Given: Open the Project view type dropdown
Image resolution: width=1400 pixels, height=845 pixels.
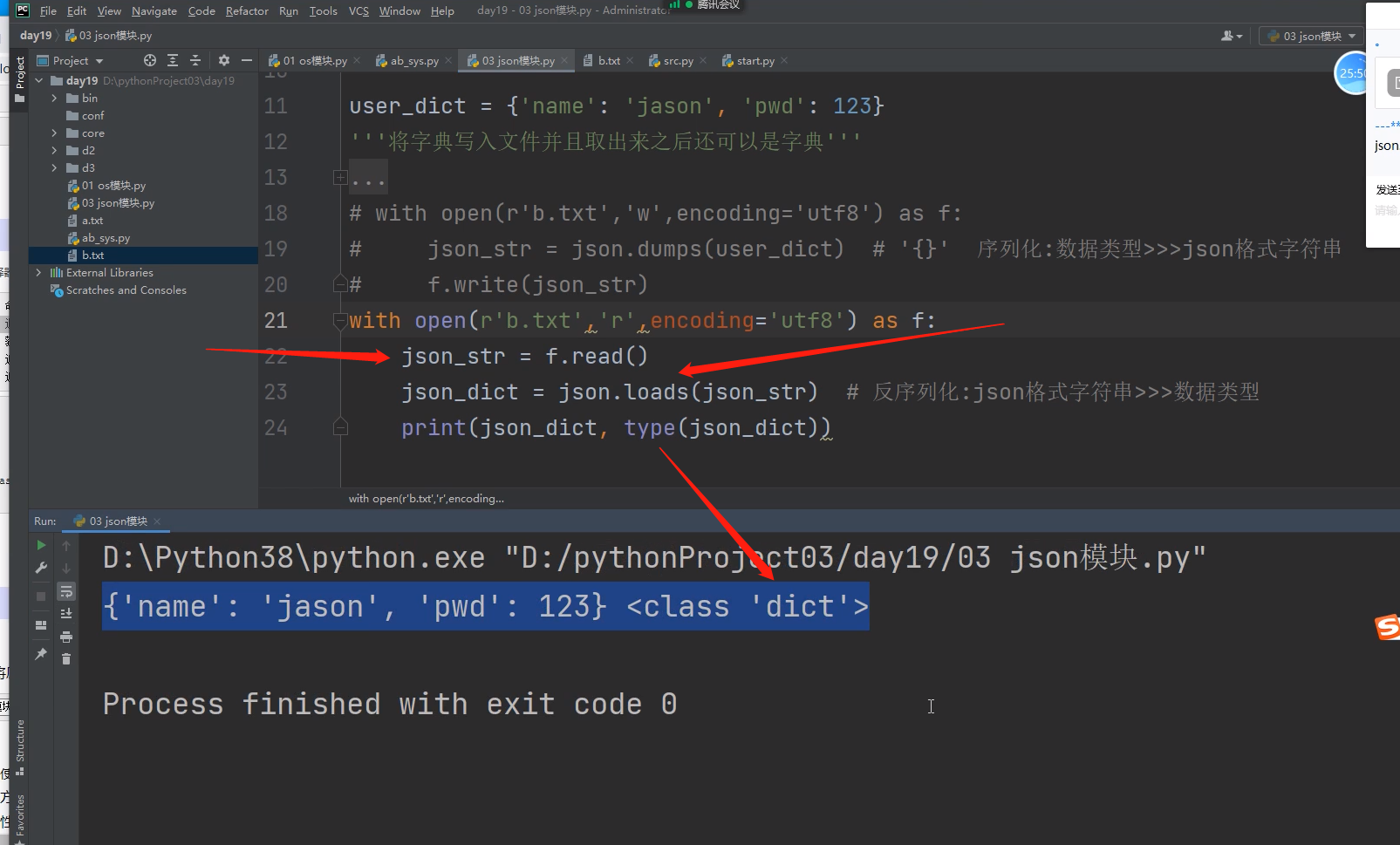Looking at the screenshot, I should [x=70, y=60].
